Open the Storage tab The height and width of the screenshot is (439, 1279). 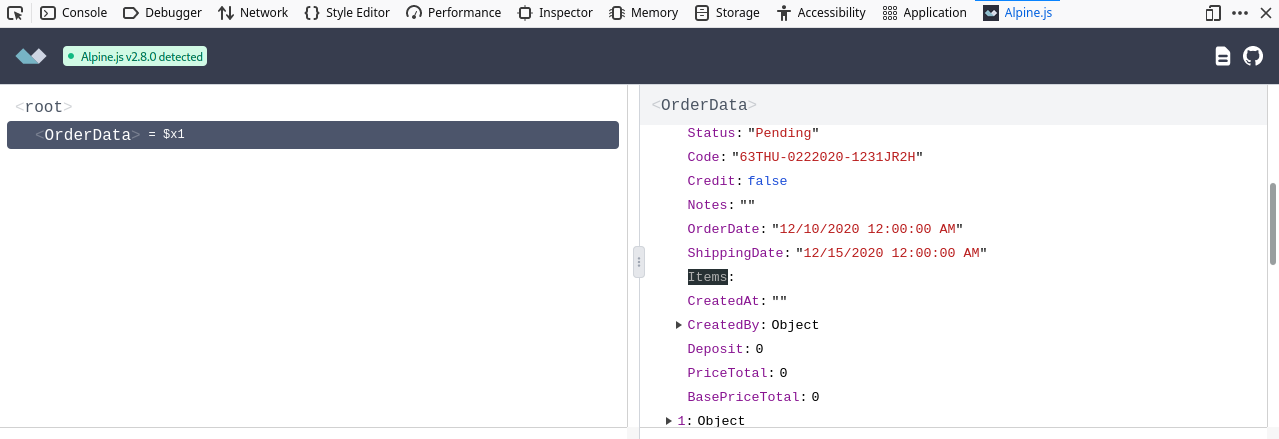coord(727,13)
